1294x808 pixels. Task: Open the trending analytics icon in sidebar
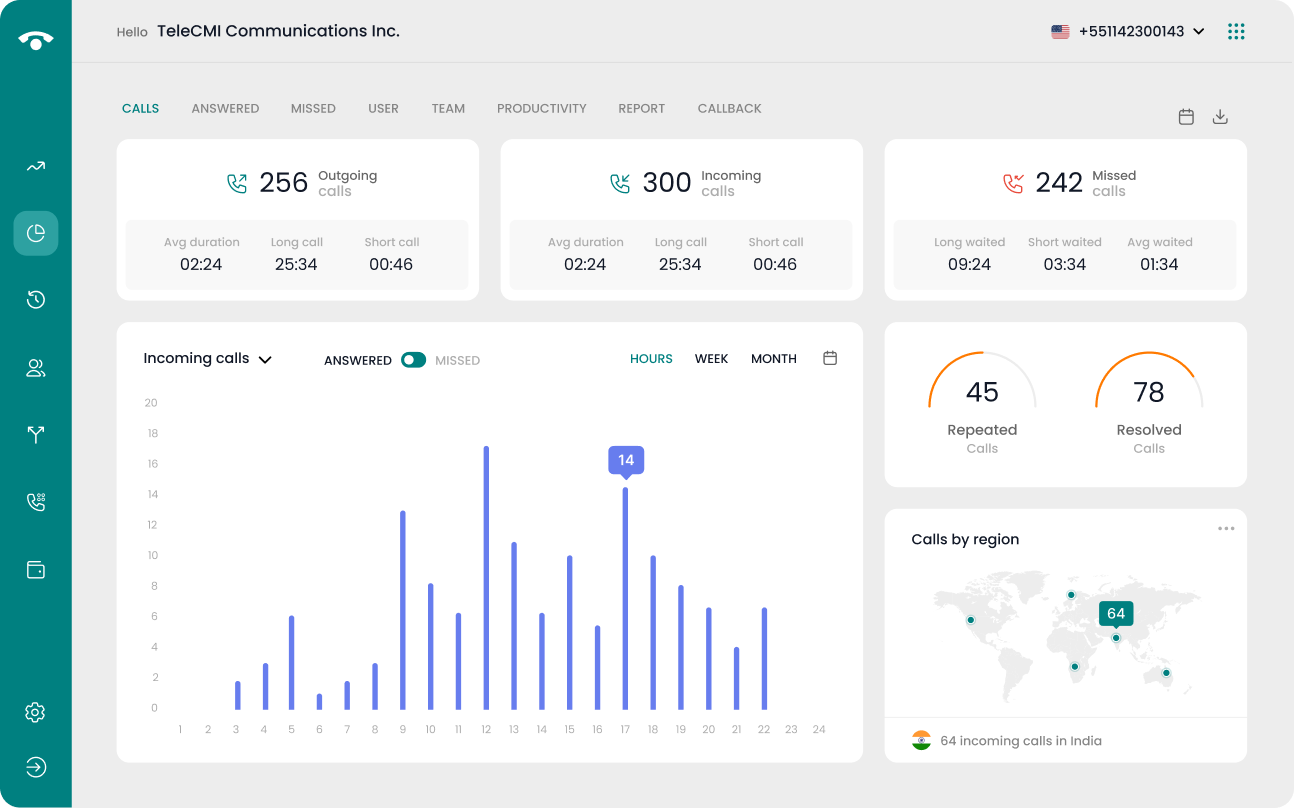[36, 167]
